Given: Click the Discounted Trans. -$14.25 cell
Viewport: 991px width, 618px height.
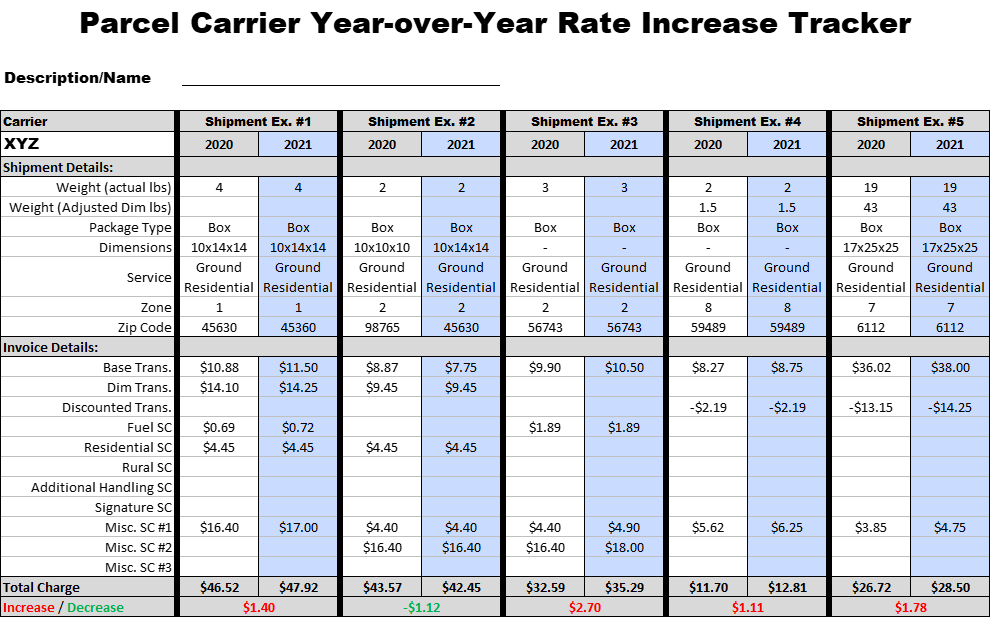Looking at the screenshot, I should [x=950, y=408].
